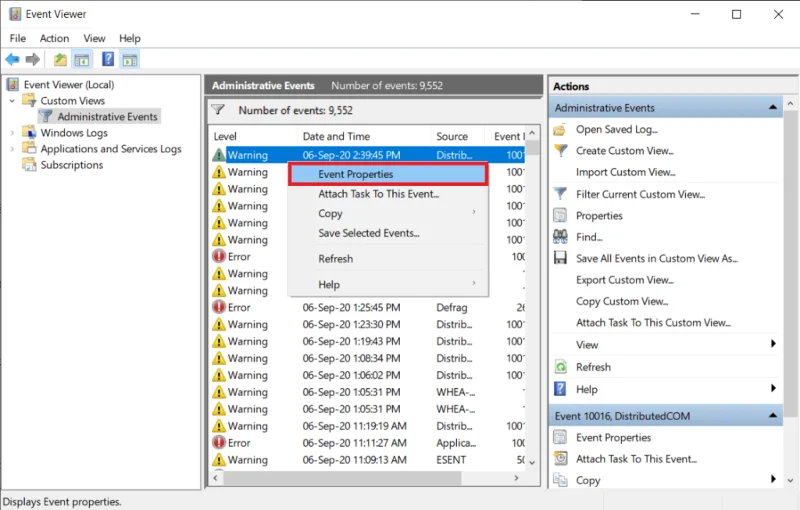Screen dimensions: 800x510
Task: Click the Applications and Services Logs folder icon
Action: tap(30, 148)
